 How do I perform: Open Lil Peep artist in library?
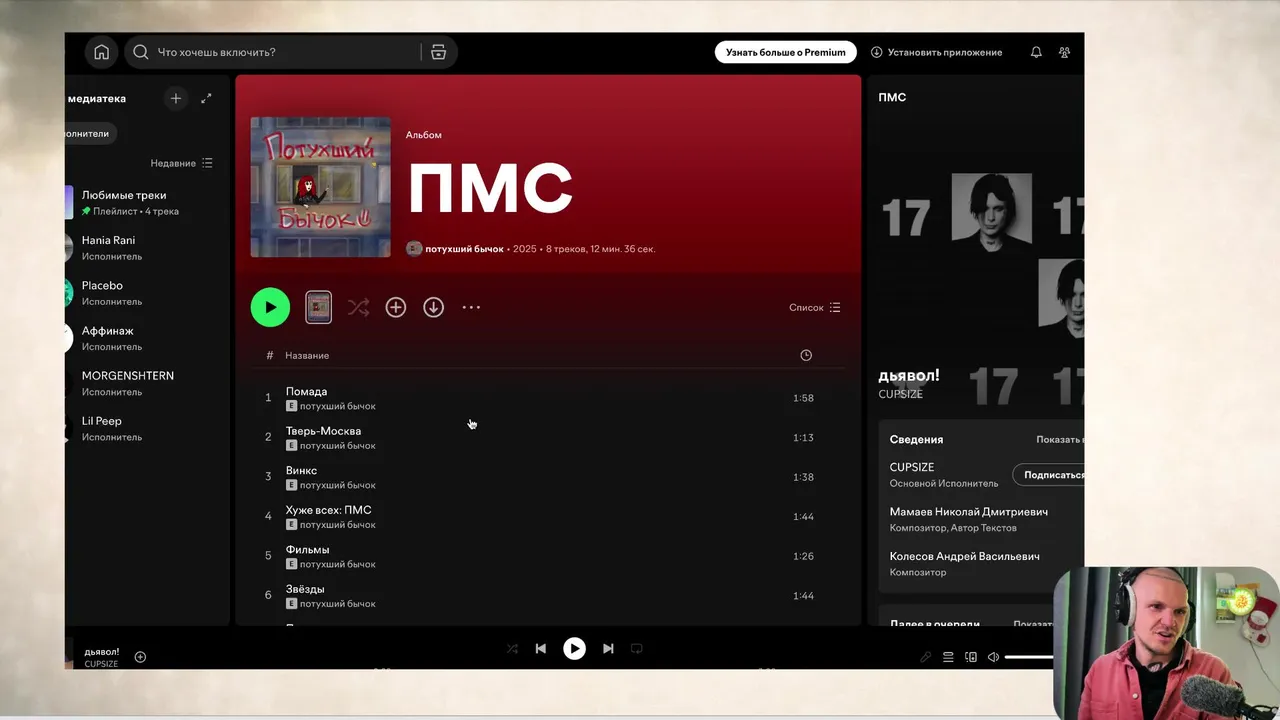147,428
